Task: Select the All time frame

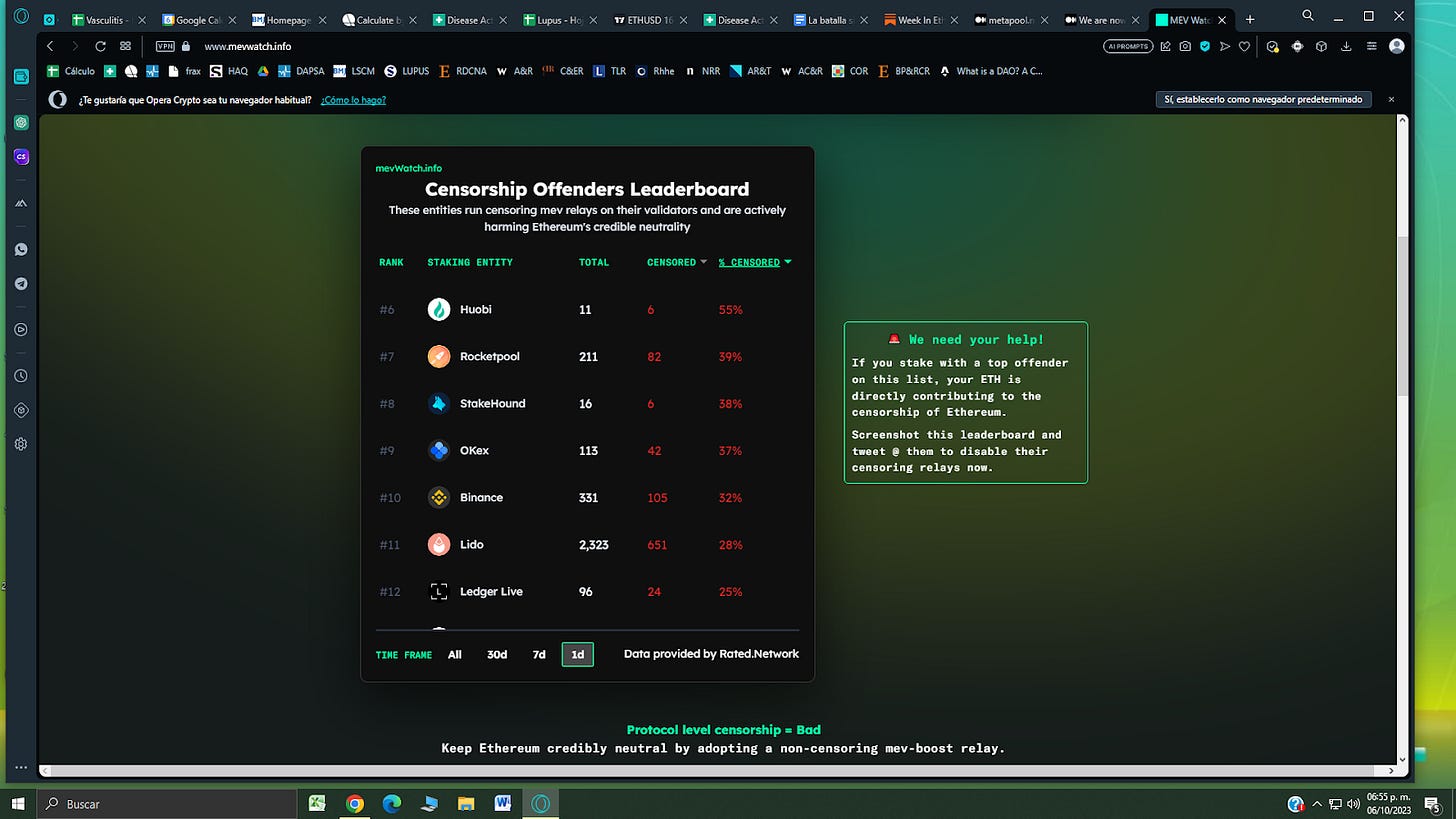Action: tap(455, 654)
